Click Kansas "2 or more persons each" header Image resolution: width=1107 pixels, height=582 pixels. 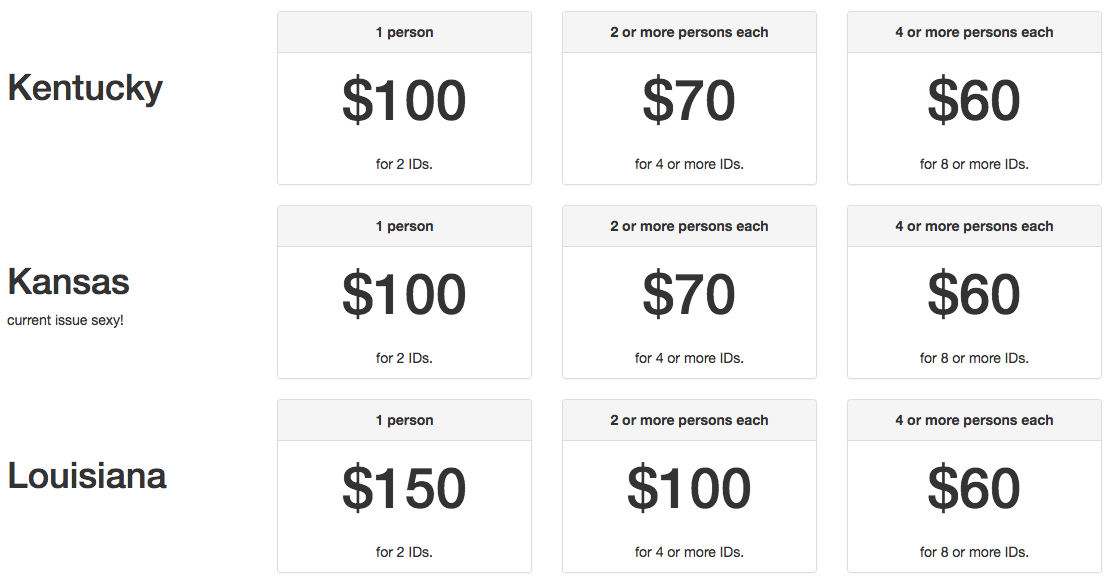[689, 227]
